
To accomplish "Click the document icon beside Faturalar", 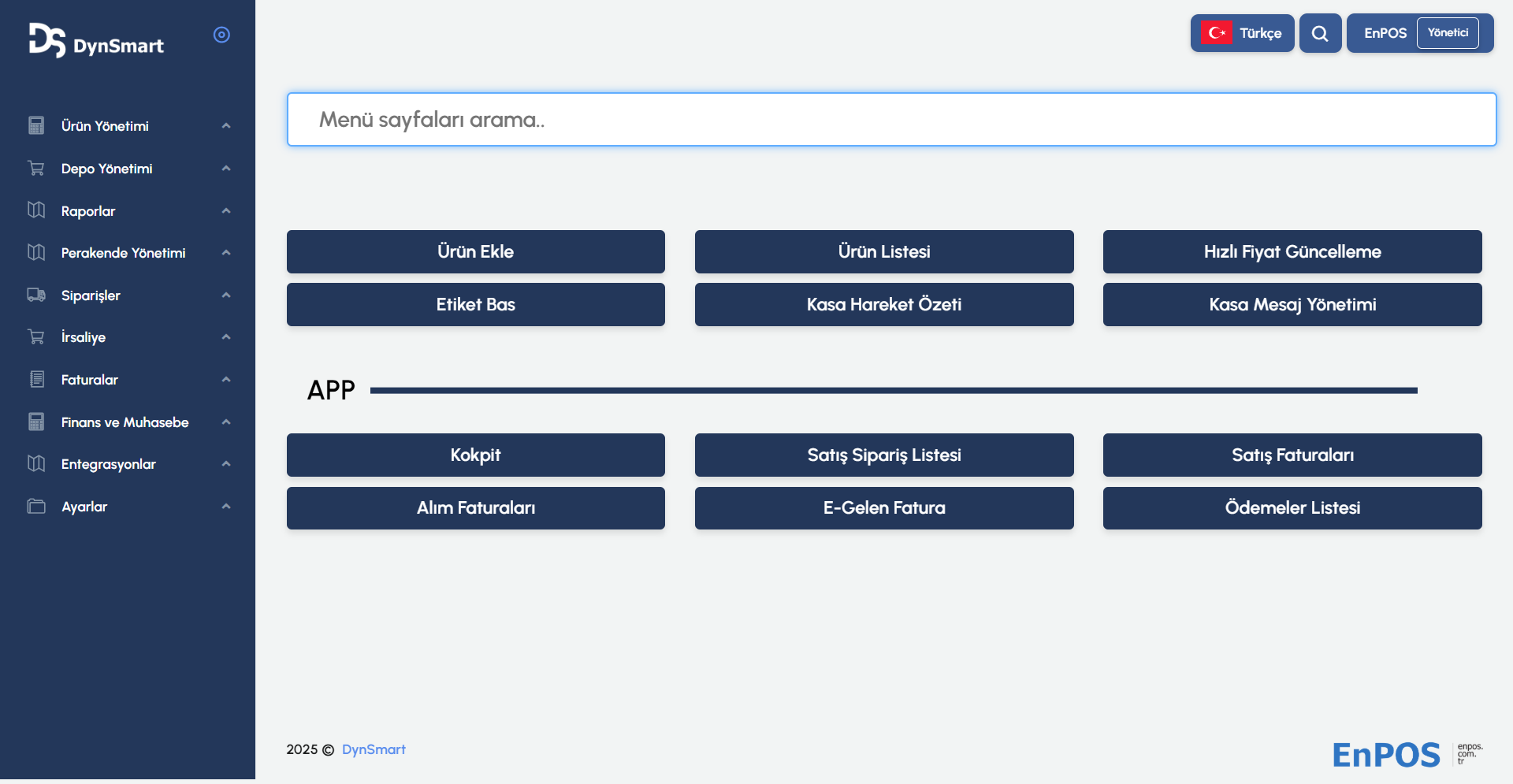I will pyautogui.click(x=36, y=380).
